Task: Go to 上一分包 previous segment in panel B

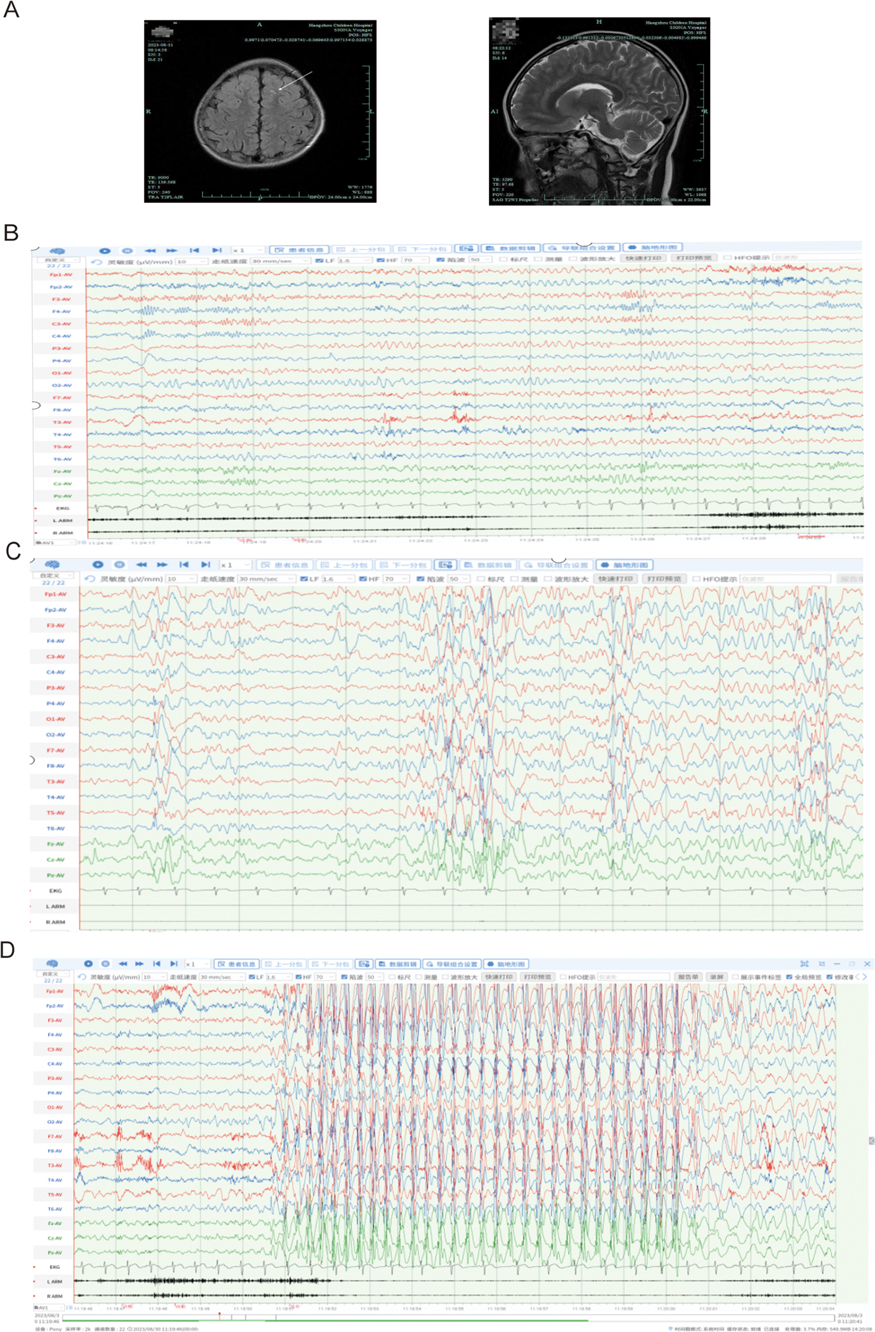Action: [x=360, y=248]
